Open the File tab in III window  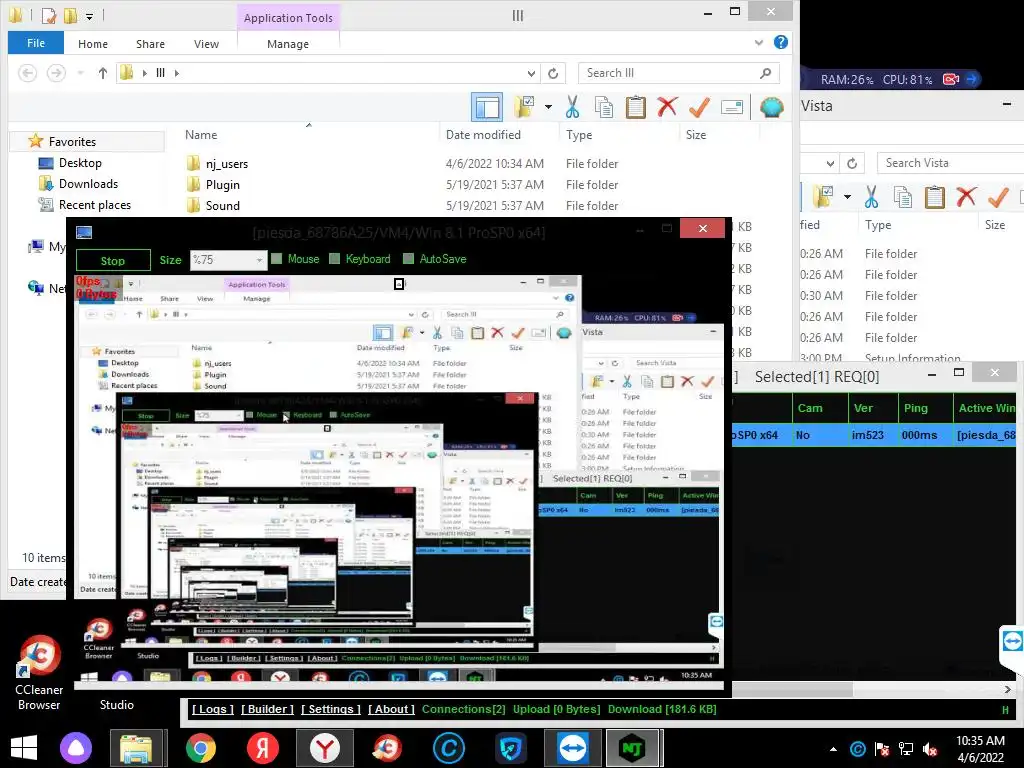coord(36,43)
